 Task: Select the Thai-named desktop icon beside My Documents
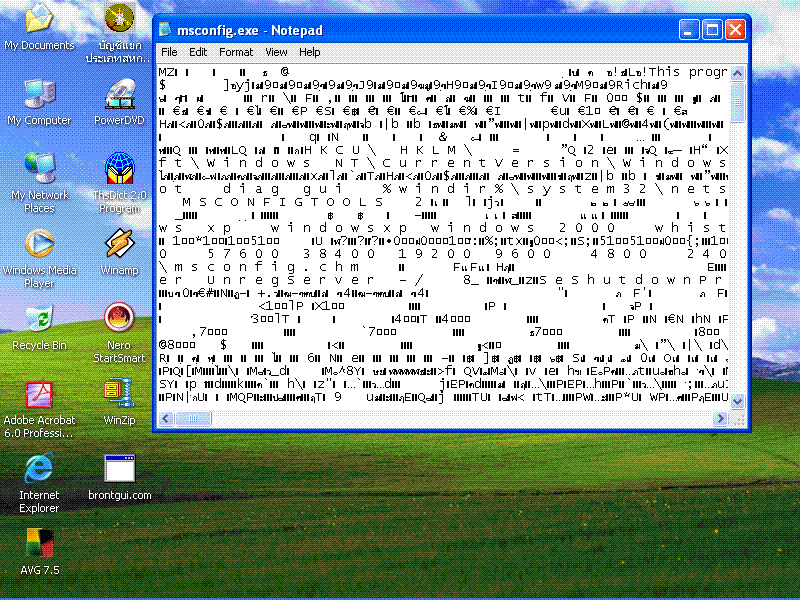pyautogui.click(x=118, y=33)
